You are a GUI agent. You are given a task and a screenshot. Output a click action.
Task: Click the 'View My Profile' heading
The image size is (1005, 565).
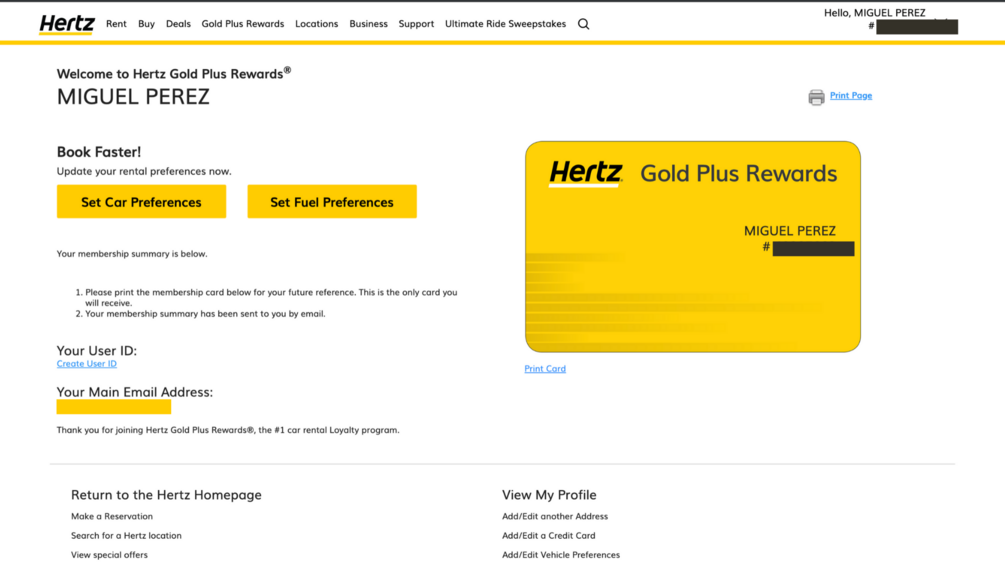[549, 495]
